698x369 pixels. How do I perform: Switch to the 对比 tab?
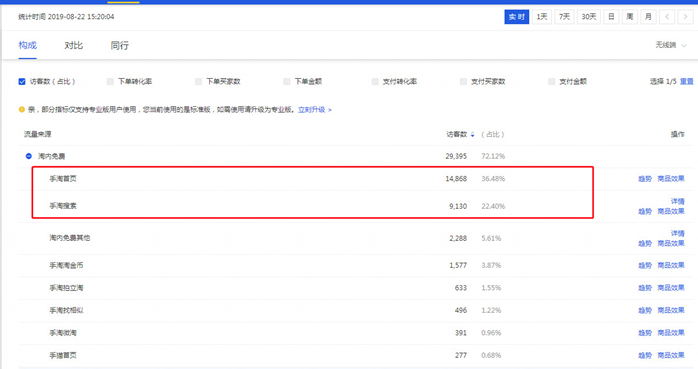73,45
